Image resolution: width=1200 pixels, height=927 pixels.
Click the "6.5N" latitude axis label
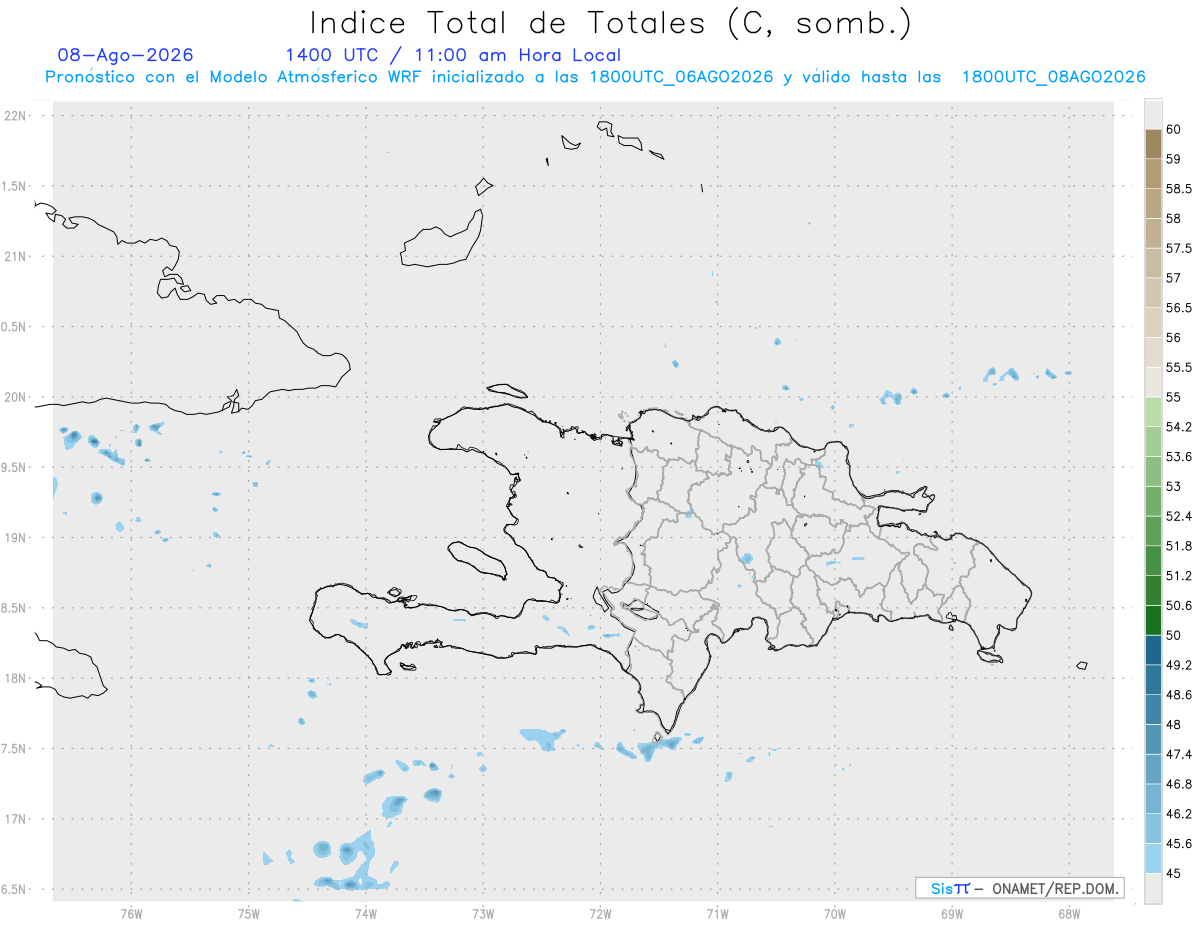point(15,889)
